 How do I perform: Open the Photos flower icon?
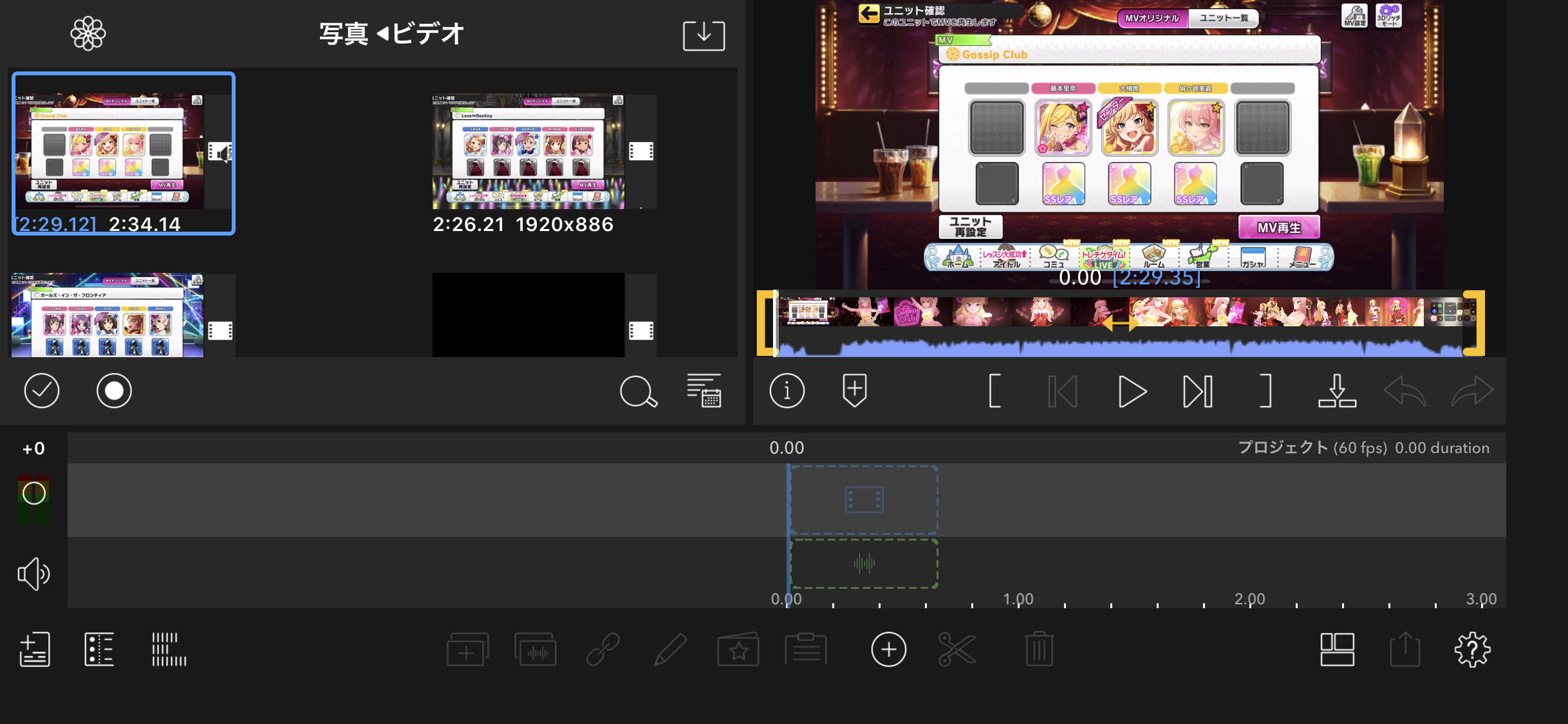click(x=88, y=33)
